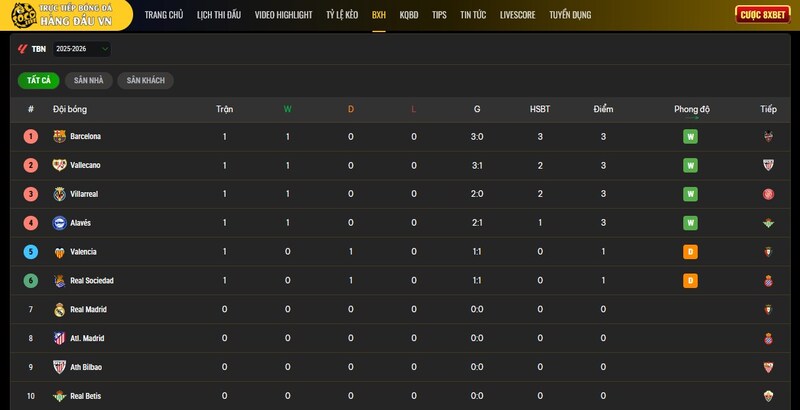Click Barcelona's rank 1 badge

(x=31, y=137)
